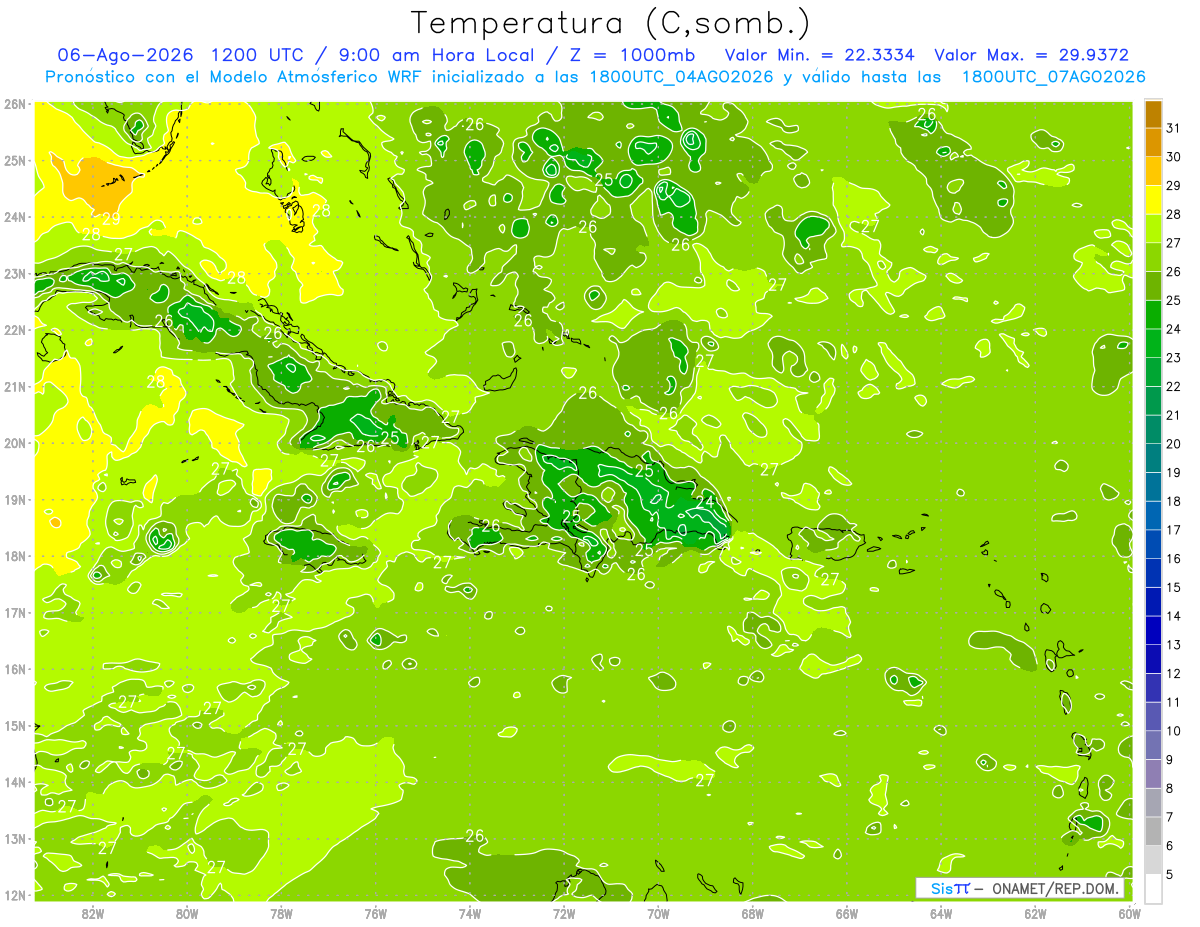
Task: Click the "13N" latitude label
Action: click(15, 839)
